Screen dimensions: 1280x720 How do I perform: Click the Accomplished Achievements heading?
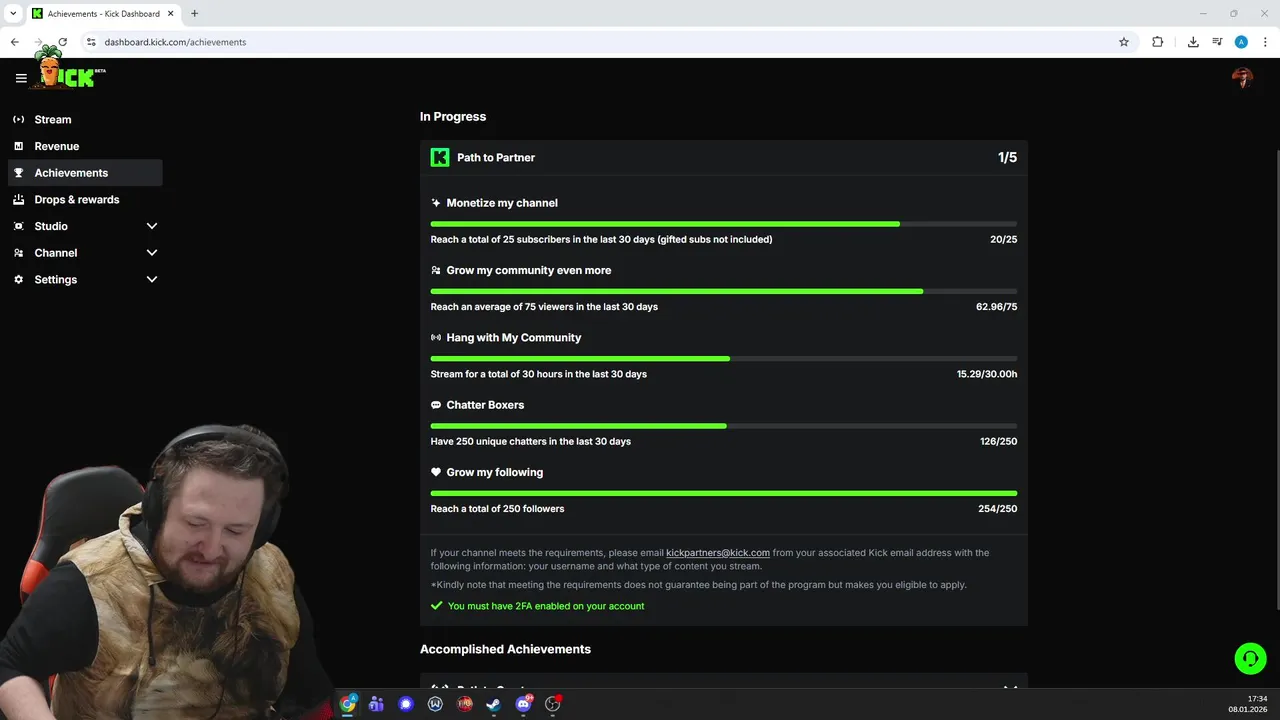point(505,649)
